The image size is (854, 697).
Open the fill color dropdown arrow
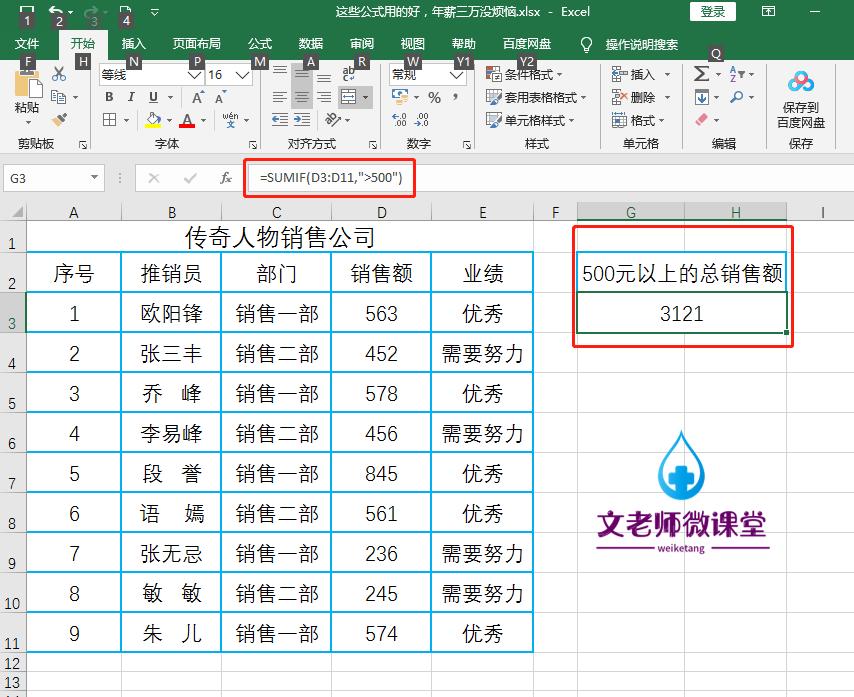click(x=168, y=120)
